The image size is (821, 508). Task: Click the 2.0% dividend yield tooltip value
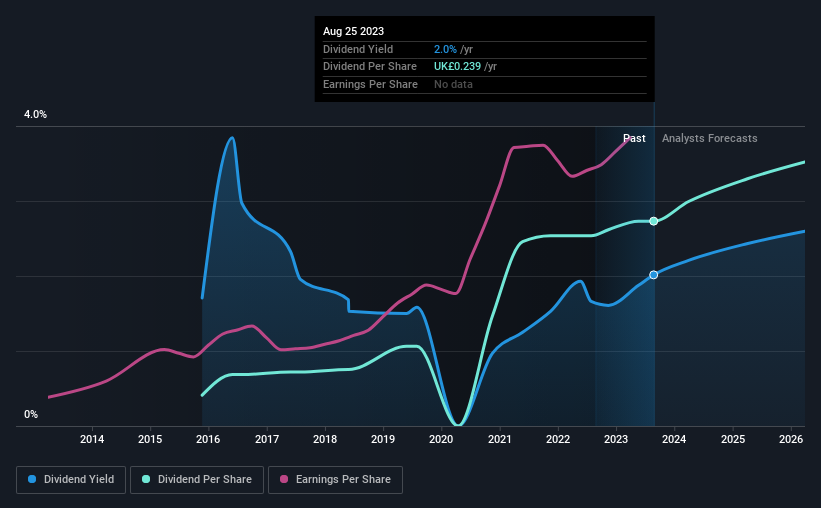[x=445, y=49]
